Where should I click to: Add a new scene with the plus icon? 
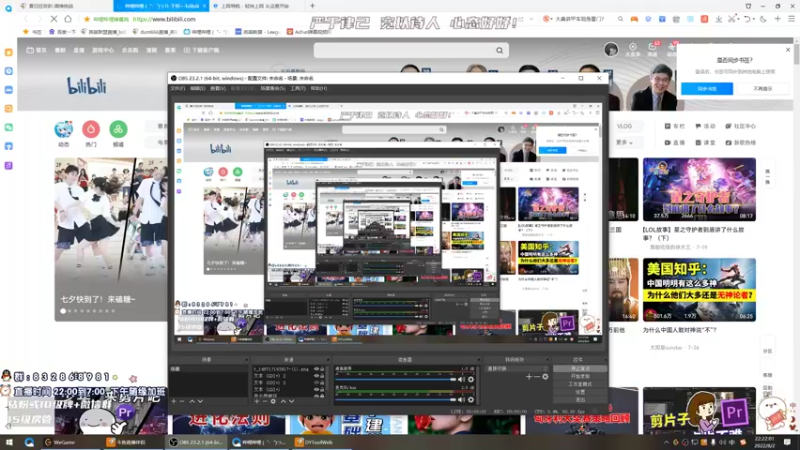[x=173, y=402]
